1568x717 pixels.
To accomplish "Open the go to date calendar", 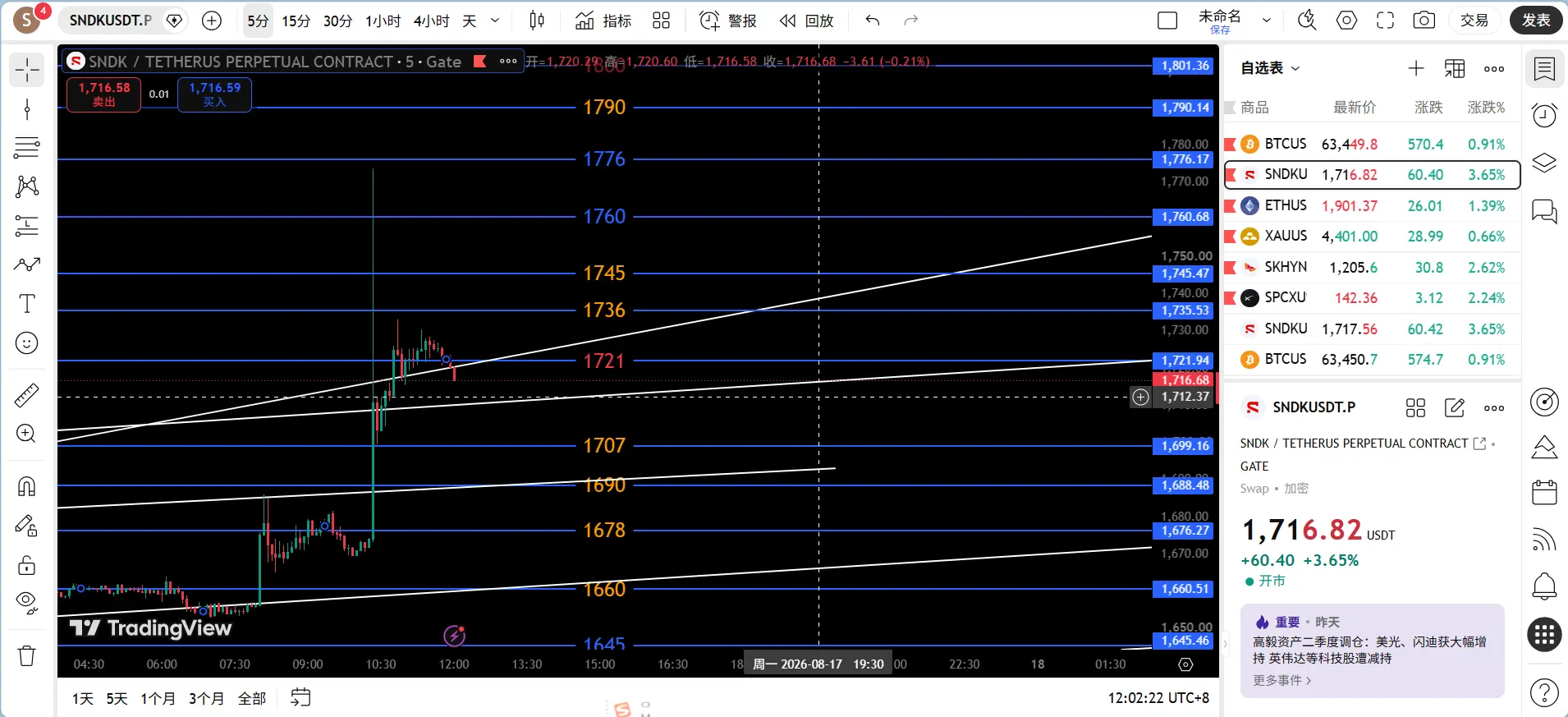I will pos(301,697).
